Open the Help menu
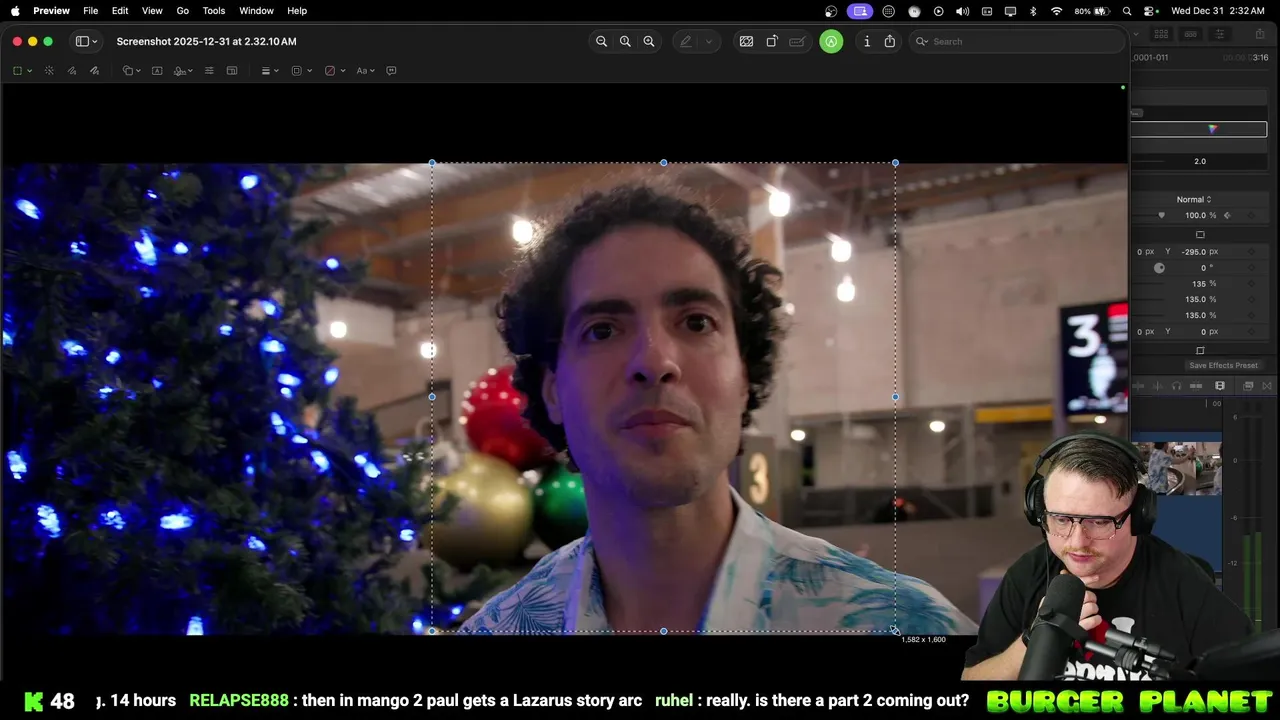1280x720 pixels. tap(297, 10)
